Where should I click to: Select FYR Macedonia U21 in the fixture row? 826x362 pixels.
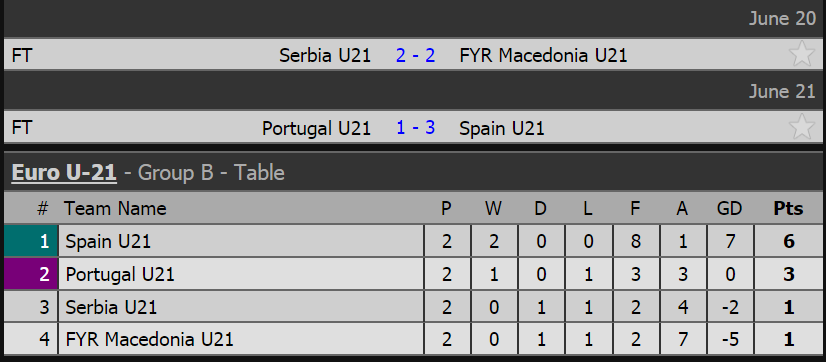coord(544,55)
